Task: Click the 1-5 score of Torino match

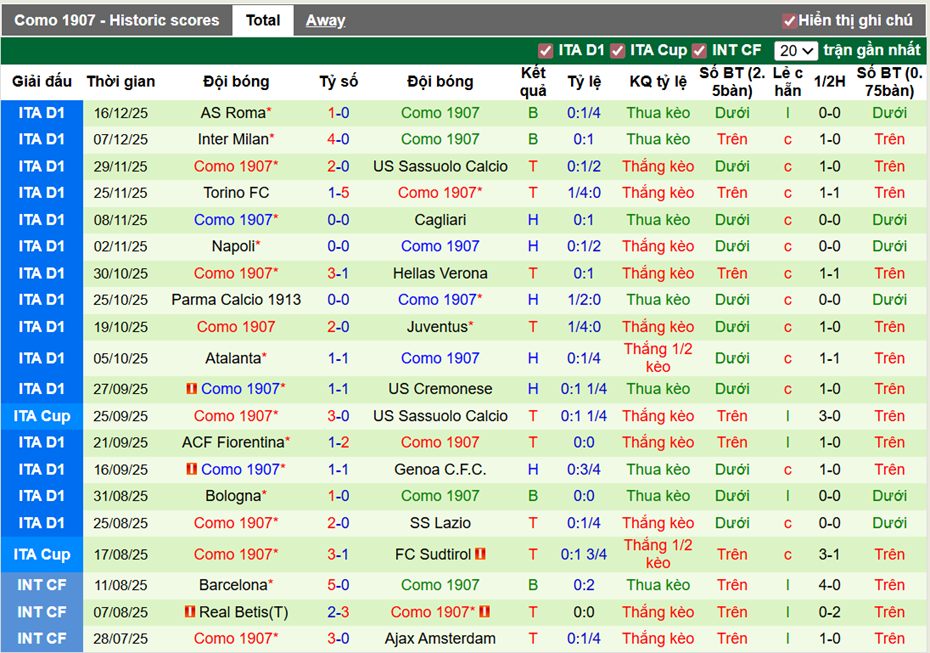Action: (x=338, y=193)
